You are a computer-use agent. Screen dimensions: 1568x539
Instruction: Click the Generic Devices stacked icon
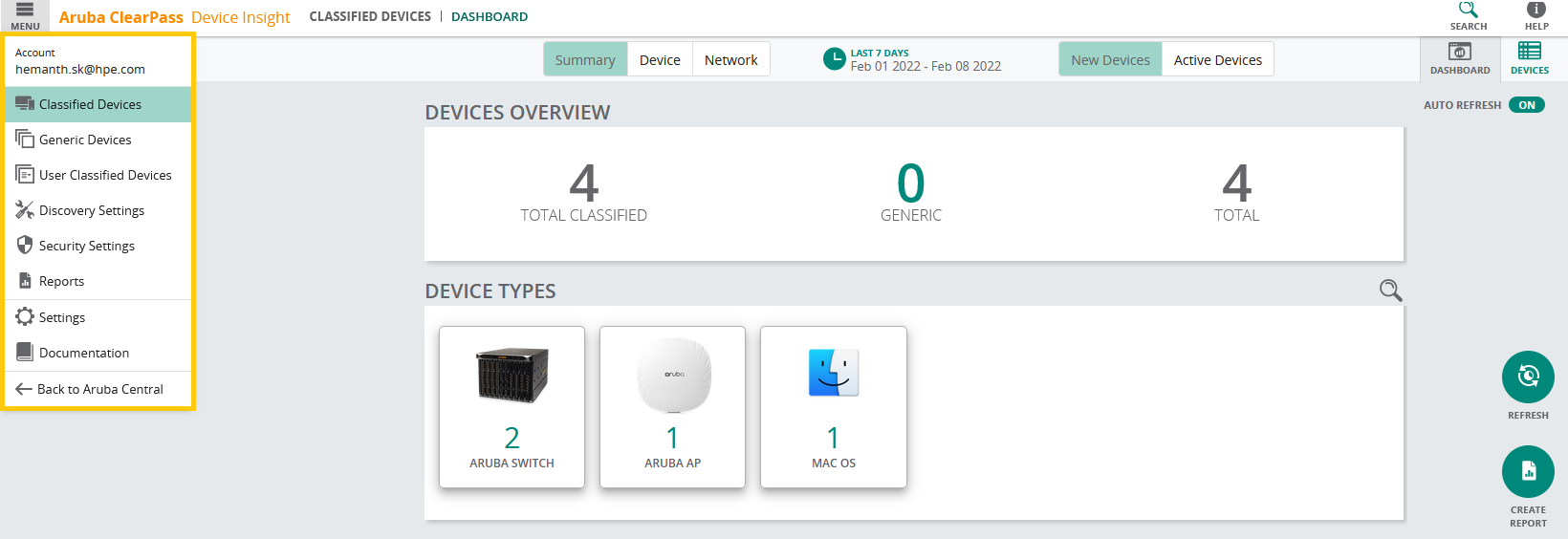25,140
